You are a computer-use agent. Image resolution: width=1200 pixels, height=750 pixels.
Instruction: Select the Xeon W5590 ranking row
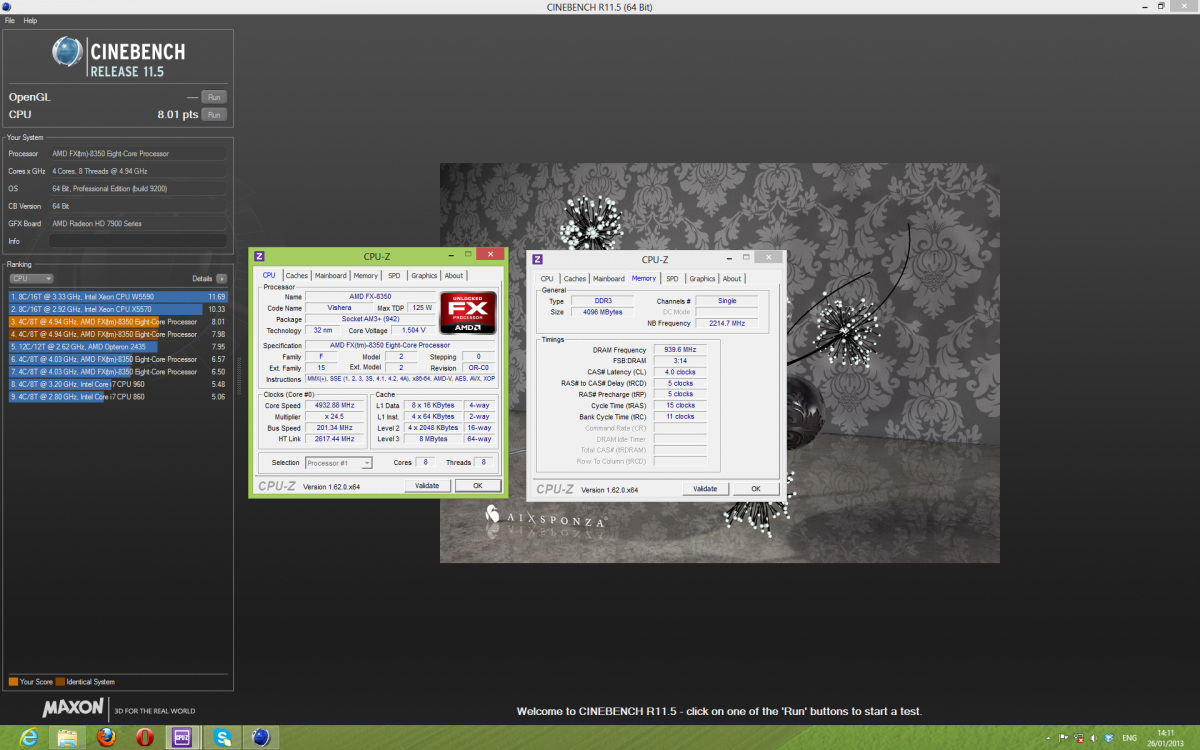click(118, 297)
